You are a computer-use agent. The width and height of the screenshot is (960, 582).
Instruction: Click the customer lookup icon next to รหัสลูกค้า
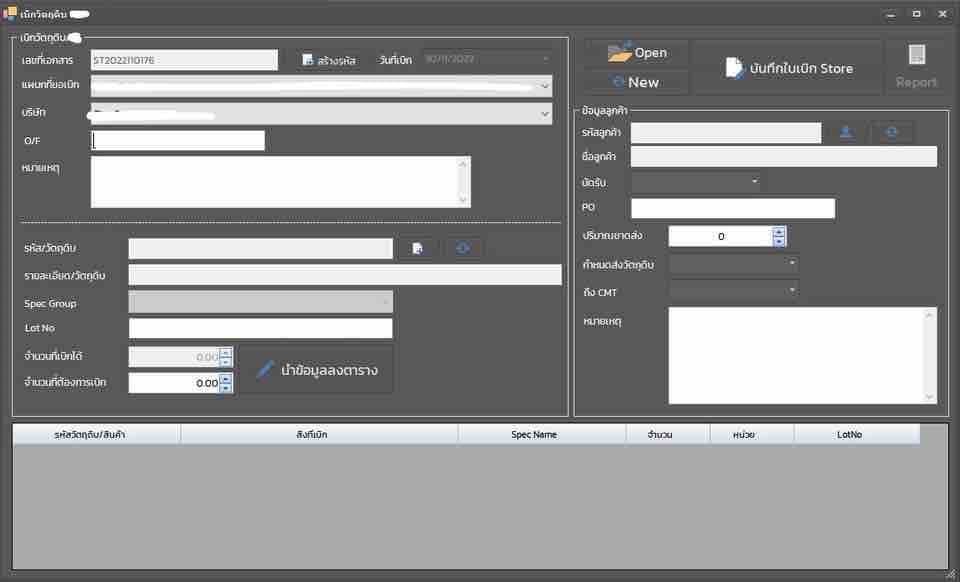(x=846, y=133)
